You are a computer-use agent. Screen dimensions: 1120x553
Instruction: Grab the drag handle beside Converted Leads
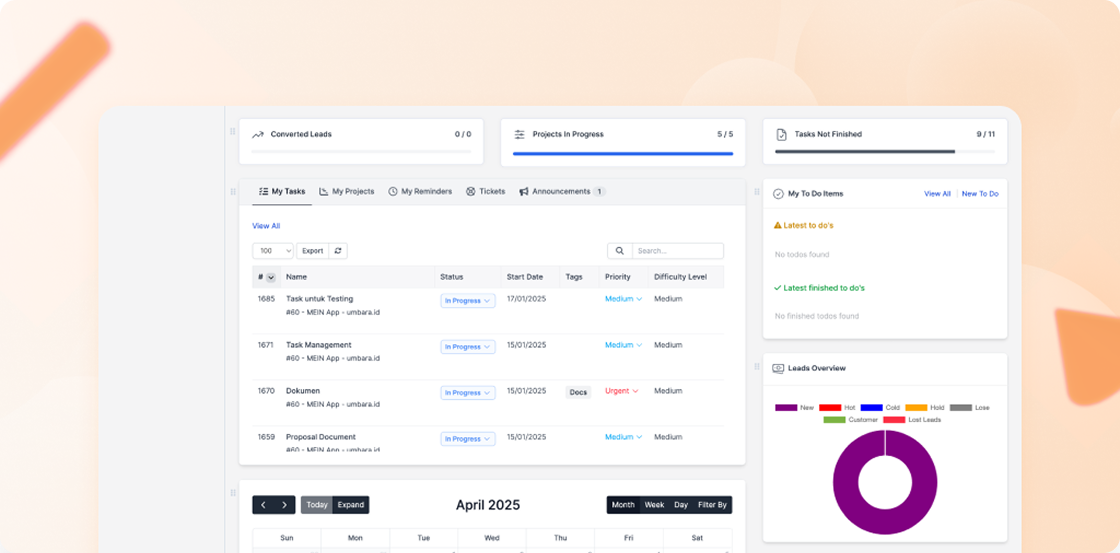232,131
